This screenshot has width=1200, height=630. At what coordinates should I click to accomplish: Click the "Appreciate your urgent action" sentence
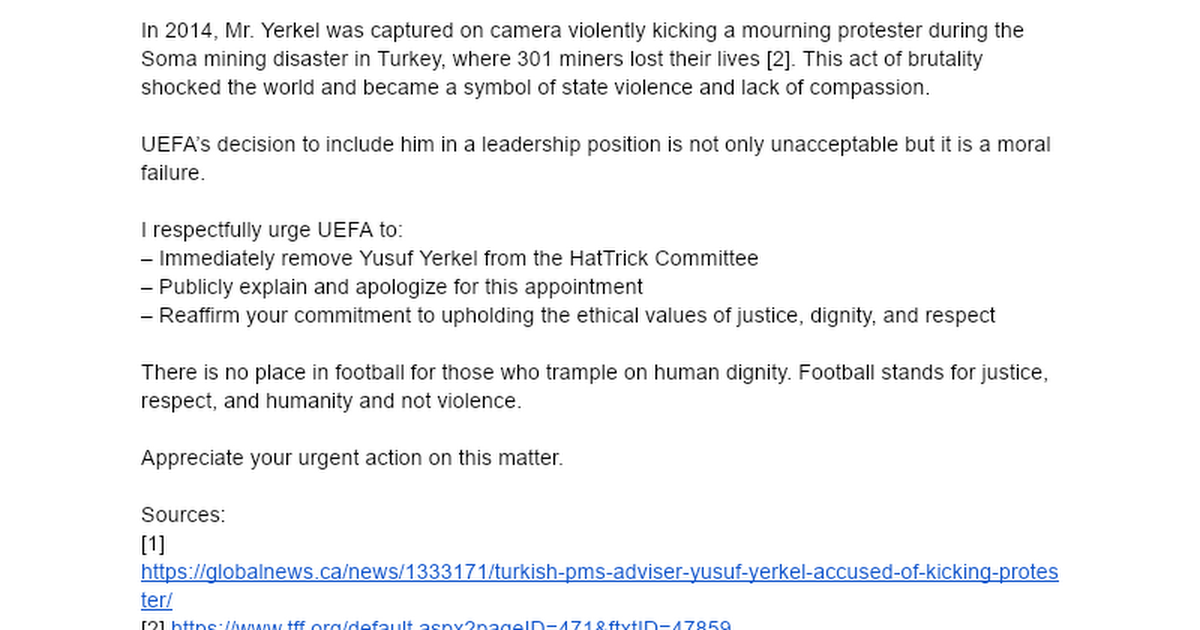point(352,459)
